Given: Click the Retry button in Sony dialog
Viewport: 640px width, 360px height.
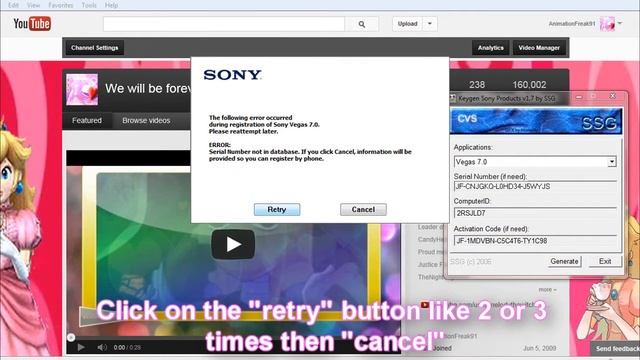Looking at the screenshot, I should click(277, 209).
